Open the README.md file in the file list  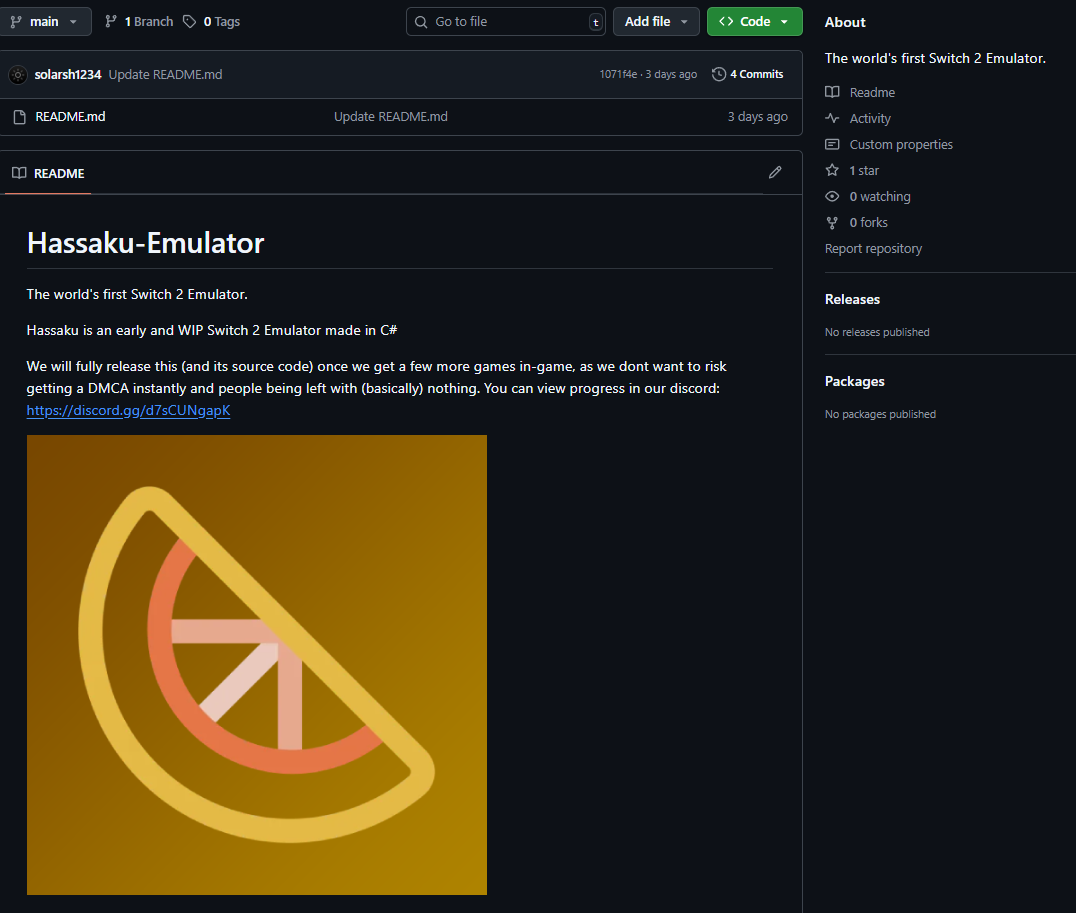pos(70,117)
